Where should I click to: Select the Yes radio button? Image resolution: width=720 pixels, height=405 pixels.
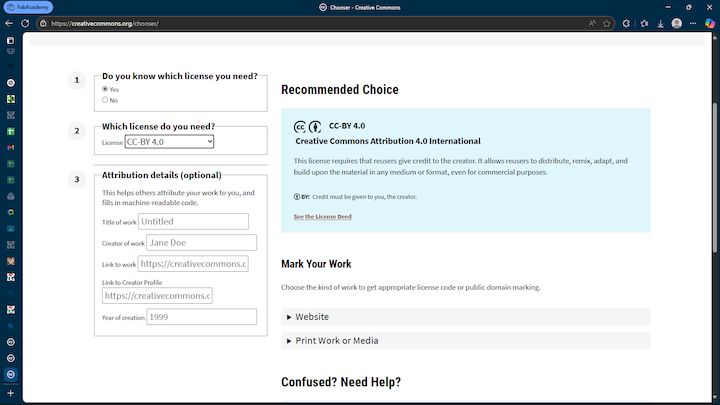[105, 89]
